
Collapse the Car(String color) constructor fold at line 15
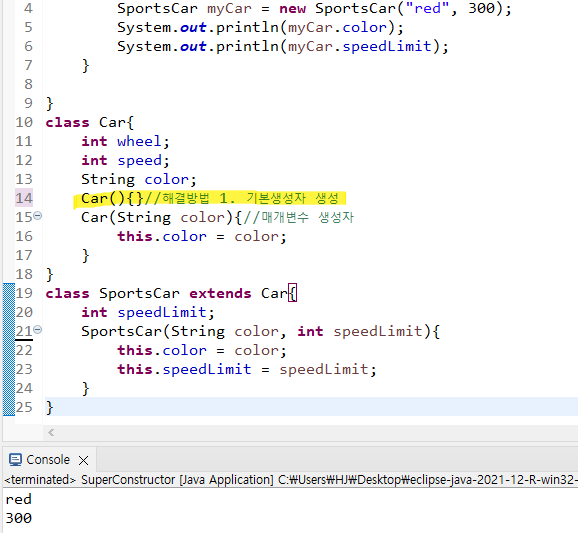pyautogui.click(x=38, y=216)
